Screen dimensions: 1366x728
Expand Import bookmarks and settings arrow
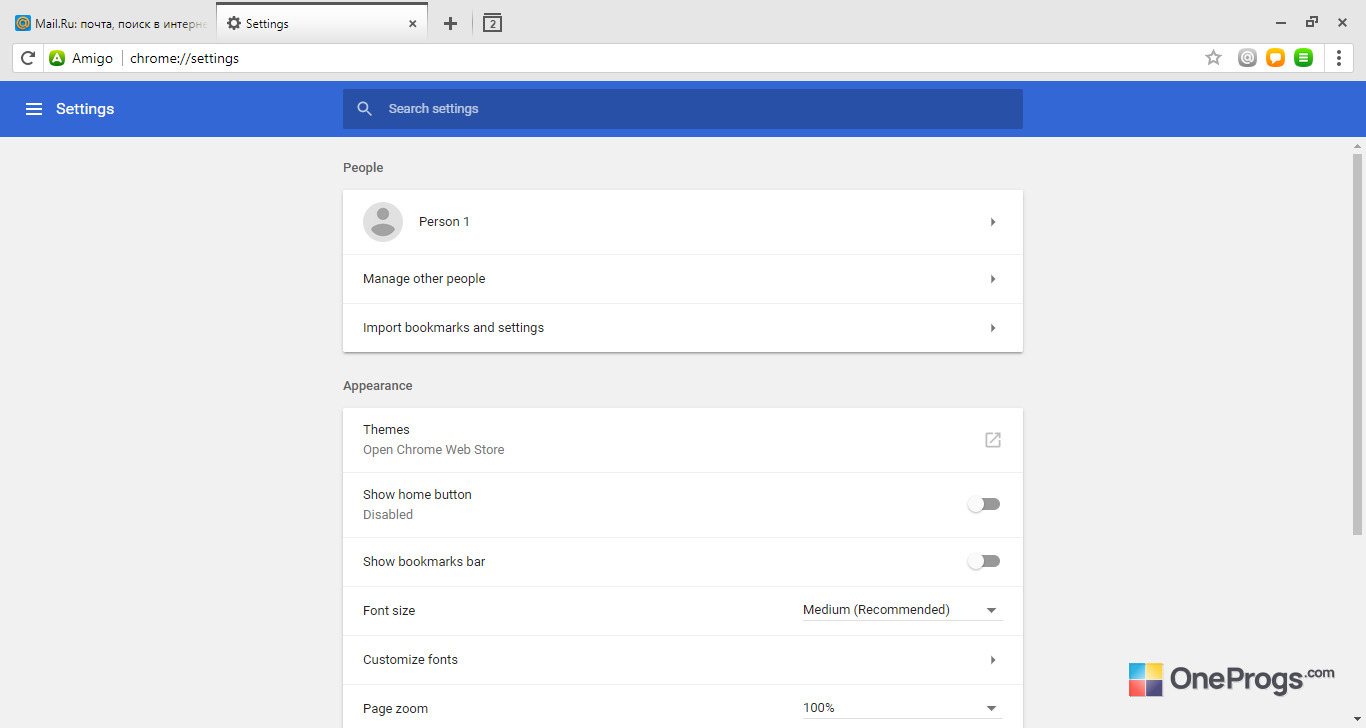pyautogui.click(x=993, y=328)
